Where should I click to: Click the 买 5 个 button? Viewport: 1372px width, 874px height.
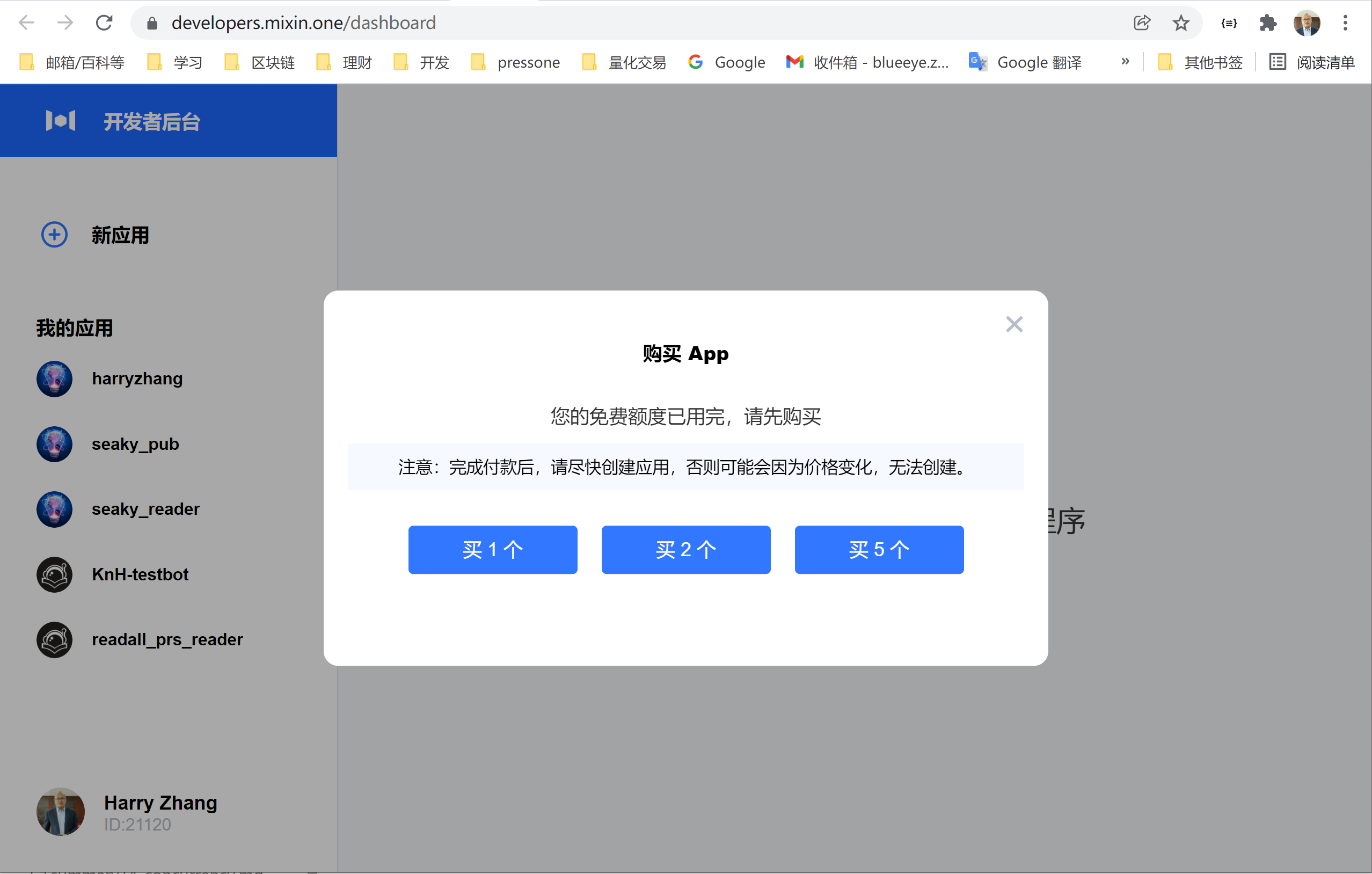(879, 549)
